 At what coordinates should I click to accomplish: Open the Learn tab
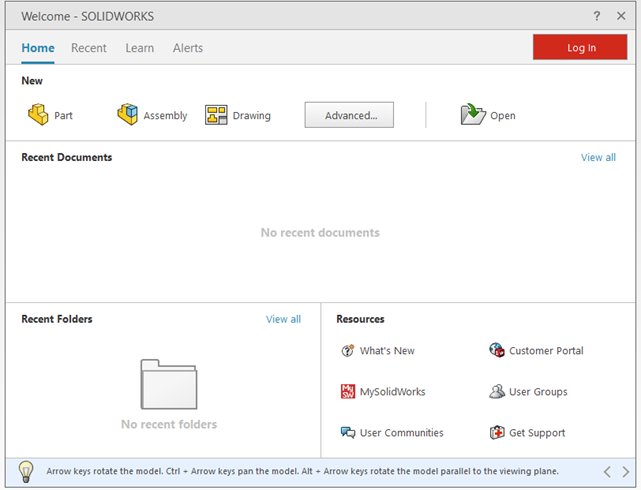pyautogui.click(x=140, y=48)
